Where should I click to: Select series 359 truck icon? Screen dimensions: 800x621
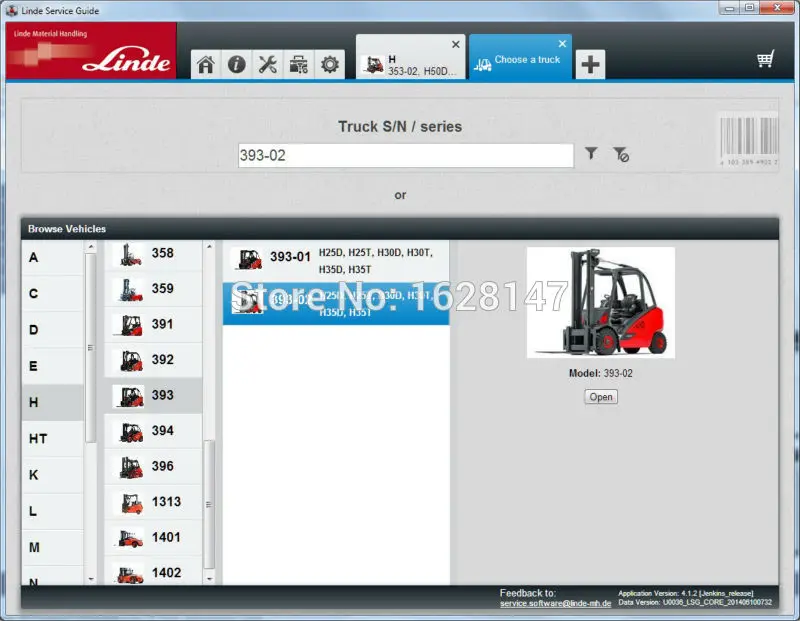click(x=131, y=290)
